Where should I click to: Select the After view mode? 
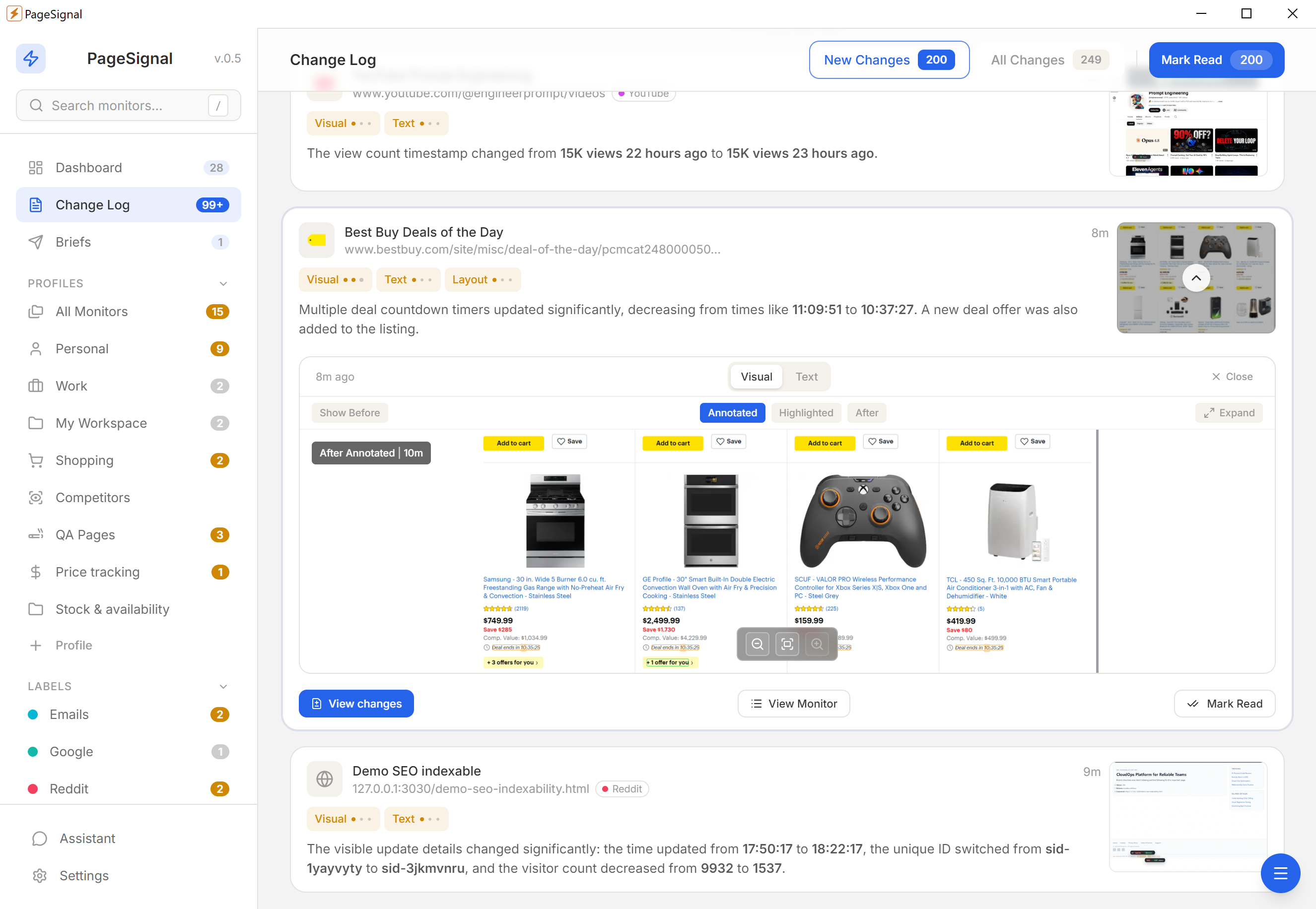coord(867,413)
